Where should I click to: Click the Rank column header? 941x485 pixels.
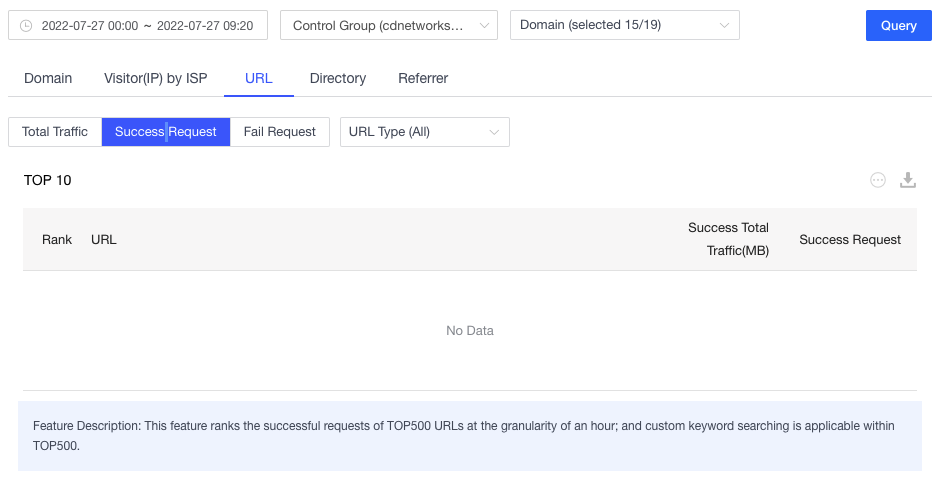tap(57, 240)
